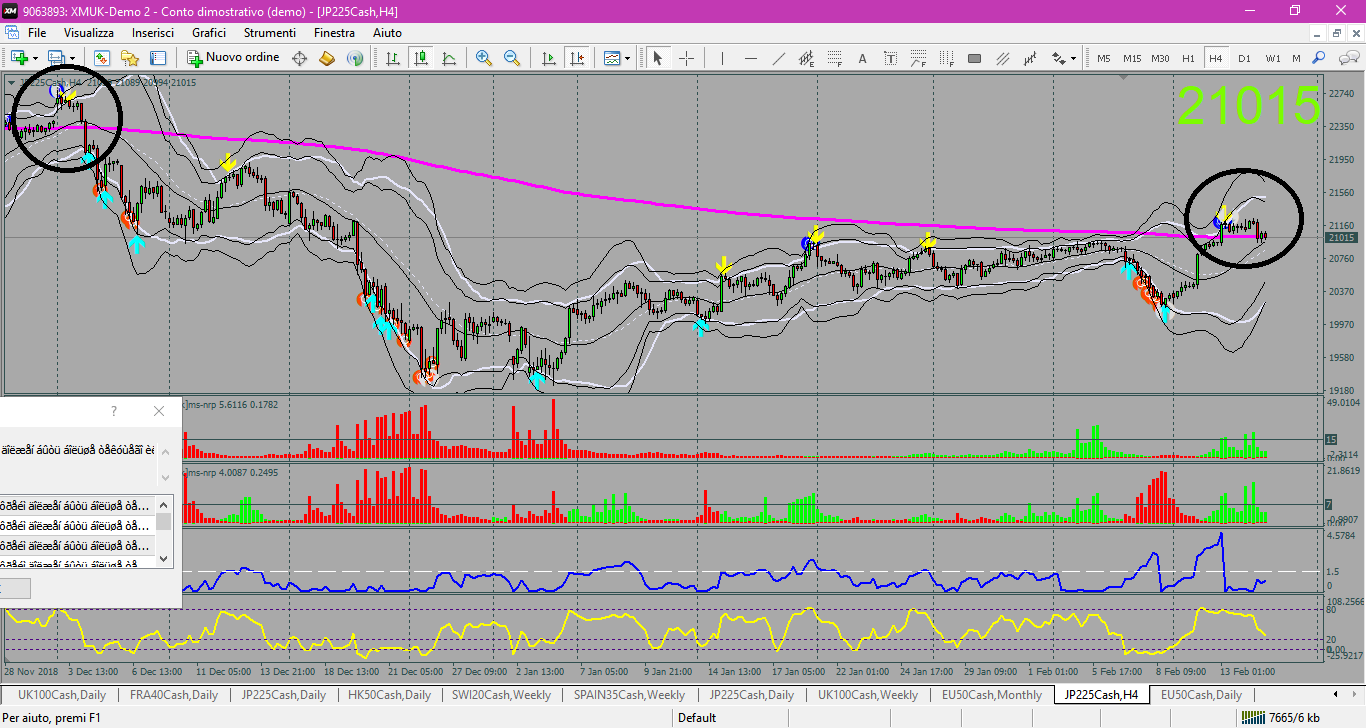1366x728 pixels.
Task: Switch to HK50Cash,Daily chart tab
Action: (388, 695)
